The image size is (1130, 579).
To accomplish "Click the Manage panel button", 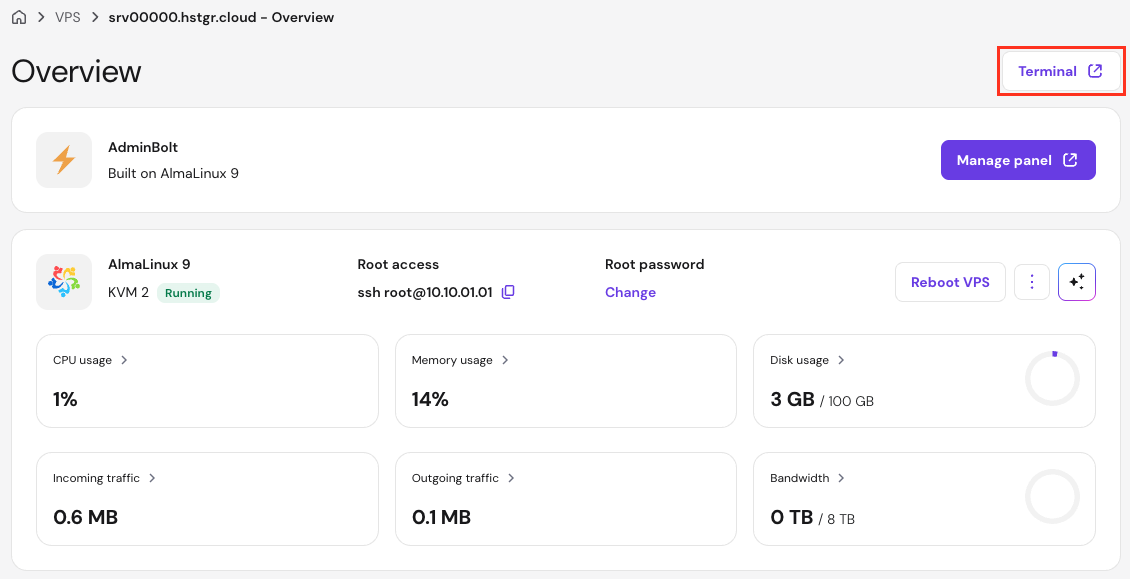I will (1018, 160).
